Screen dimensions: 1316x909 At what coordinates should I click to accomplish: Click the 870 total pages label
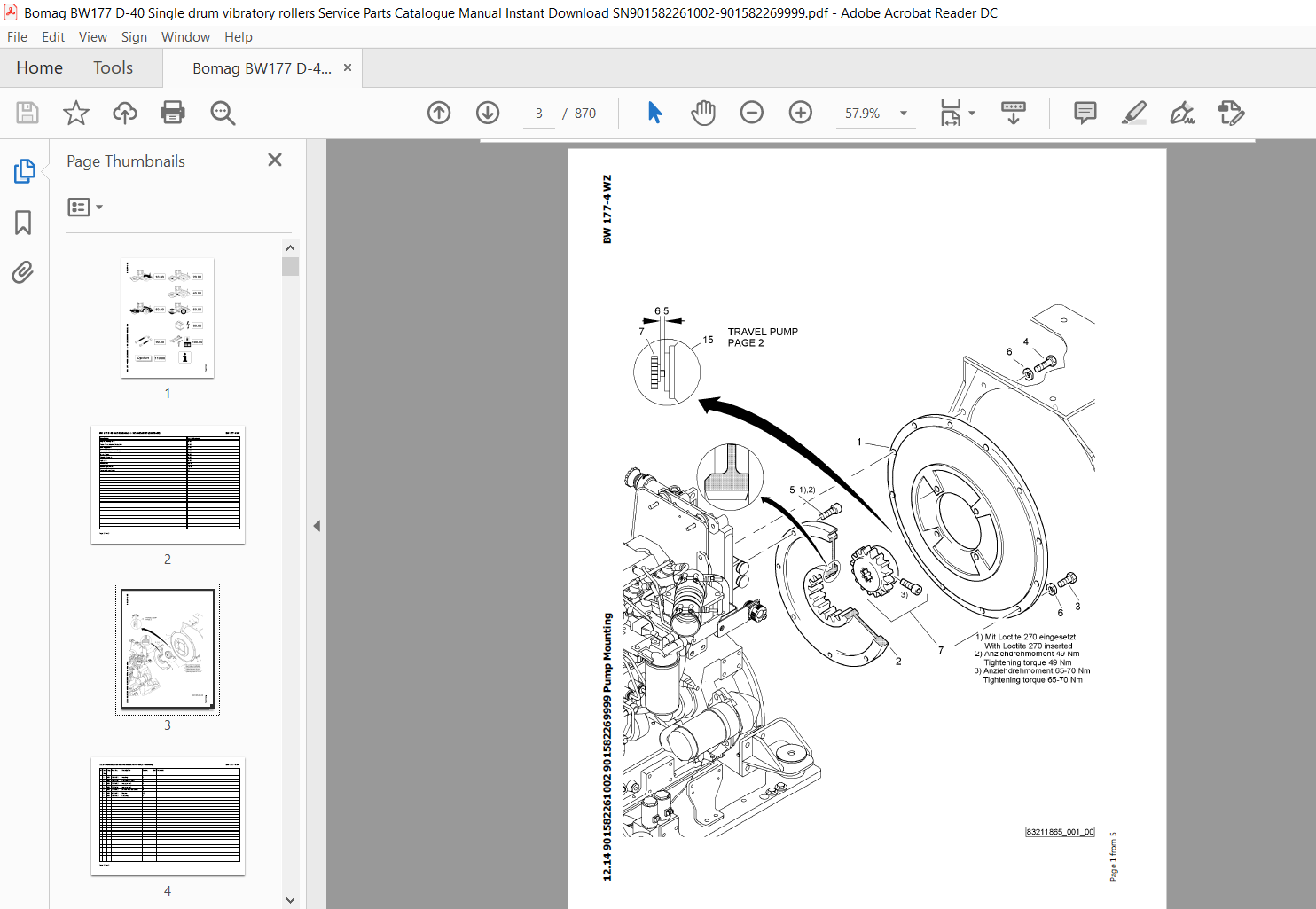[585, 114]
